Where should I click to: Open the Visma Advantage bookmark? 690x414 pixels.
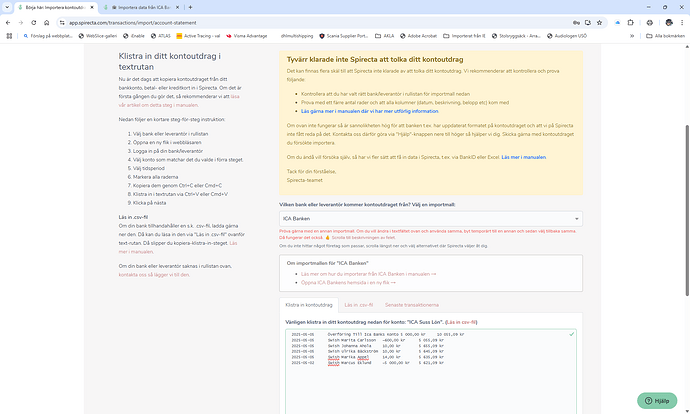click(246, 36)
